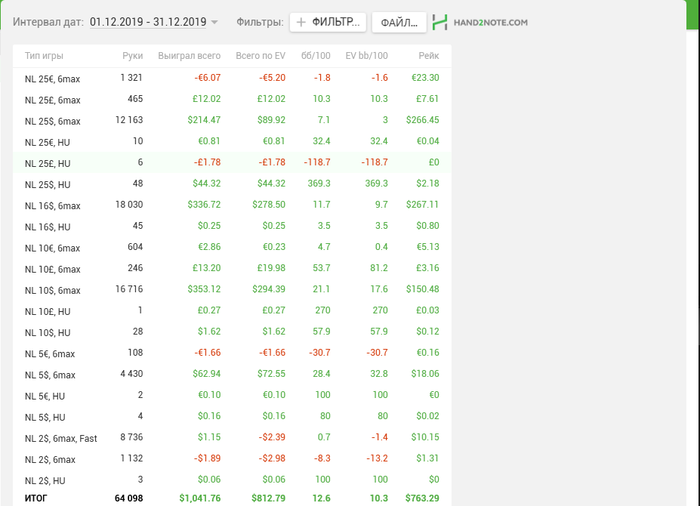Sort by Тип игры column header
The image size is (700, 506).
44,56
